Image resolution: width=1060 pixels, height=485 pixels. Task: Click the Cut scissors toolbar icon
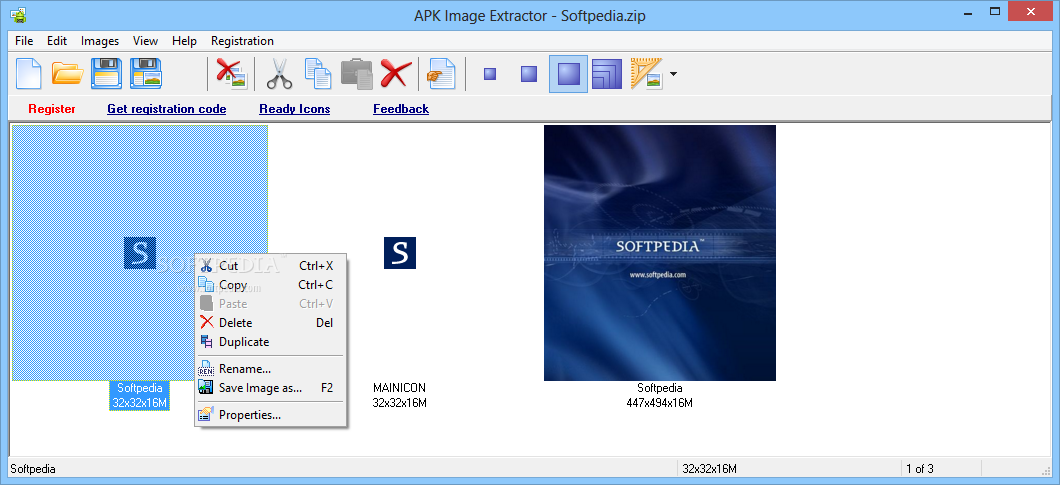pyautogui.click(x=279, y=74)
